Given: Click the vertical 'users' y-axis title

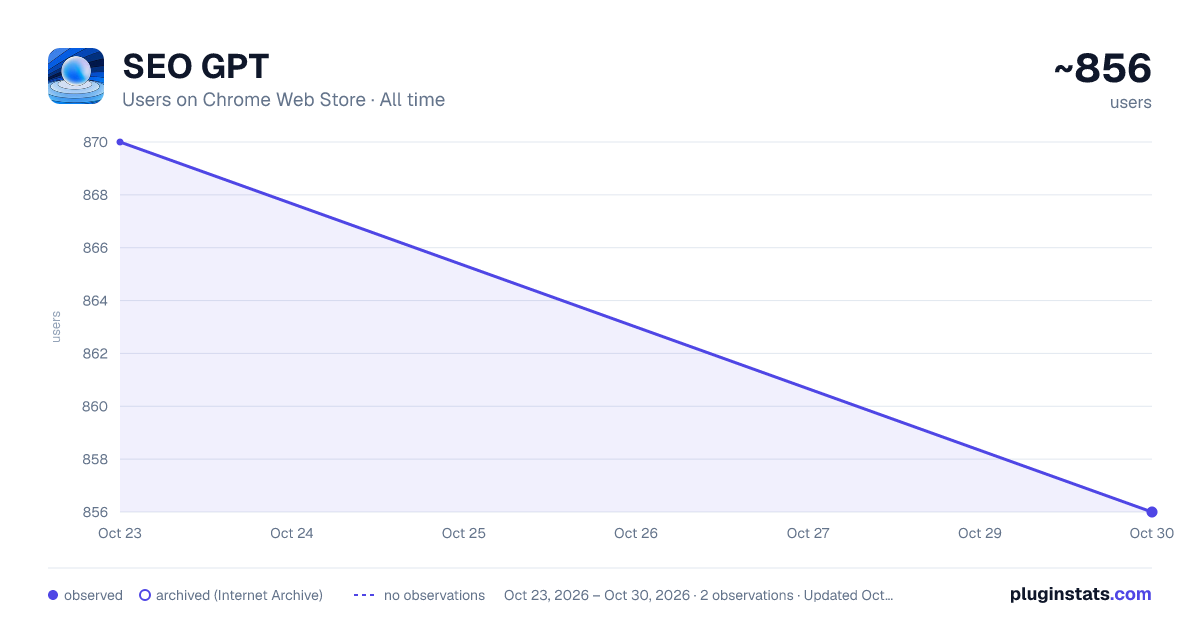Looking at the screenshot, I should coord(56,327).
